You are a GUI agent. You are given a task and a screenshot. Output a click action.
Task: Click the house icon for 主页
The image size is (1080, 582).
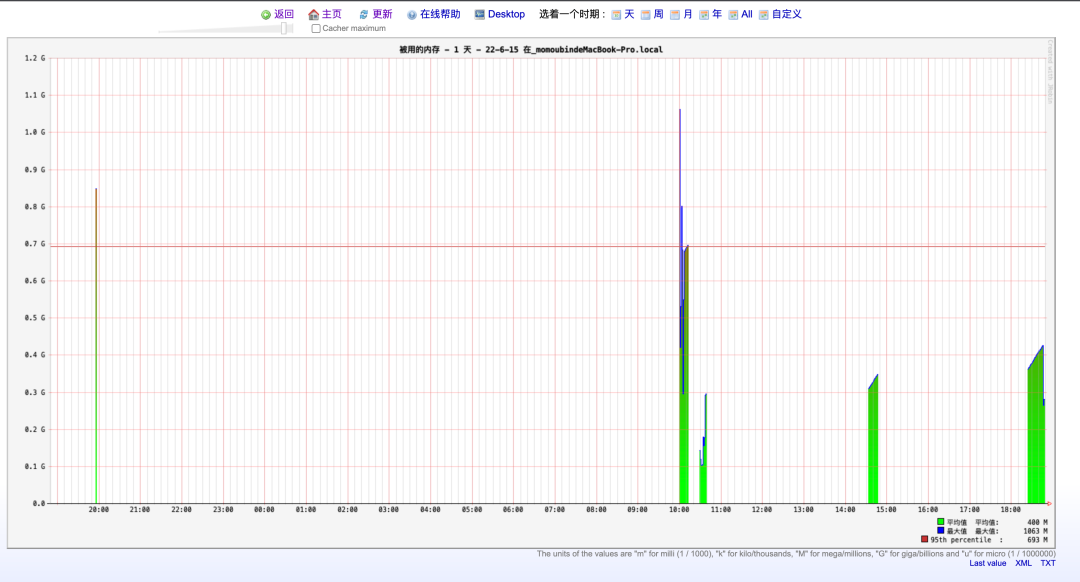313,14
